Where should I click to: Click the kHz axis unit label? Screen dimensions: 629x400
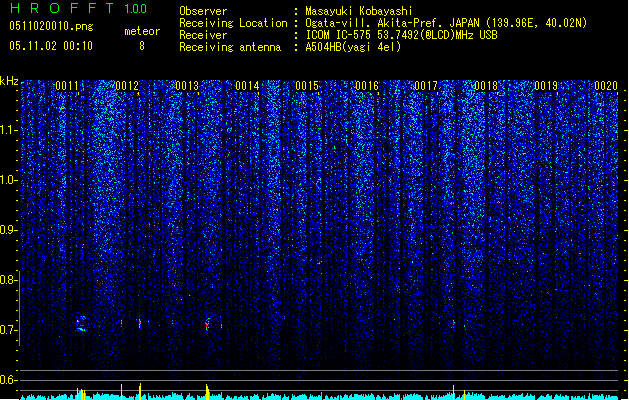pyautogui.click(x=9, y=81)
